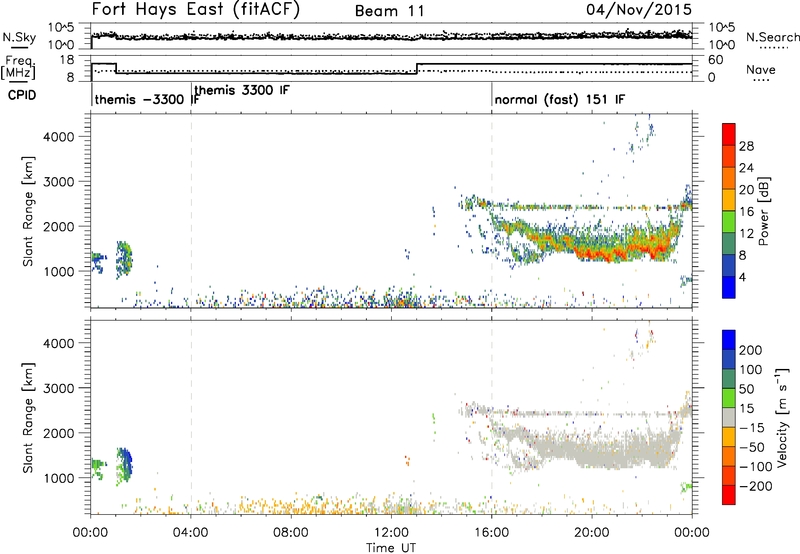The height and width of the screenshot is (554, 800).
Task: Click the date '04/Nov/2015'
Action: 639,9
